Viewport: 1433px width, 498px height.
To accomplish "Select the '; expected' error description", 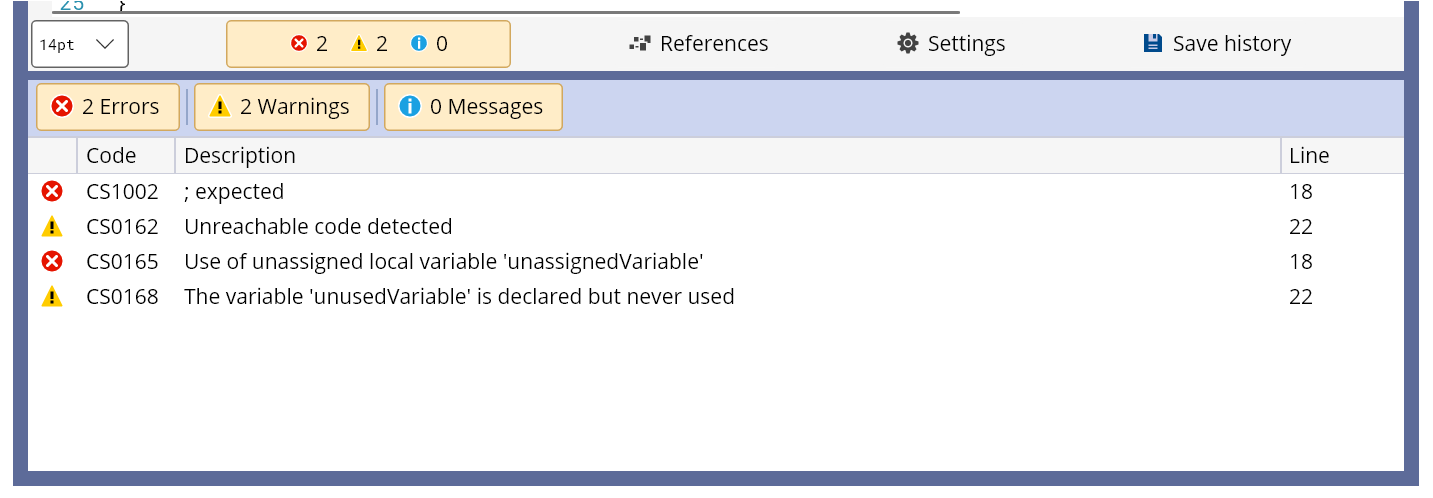I will pyautogui.click(x=234, y=192).
